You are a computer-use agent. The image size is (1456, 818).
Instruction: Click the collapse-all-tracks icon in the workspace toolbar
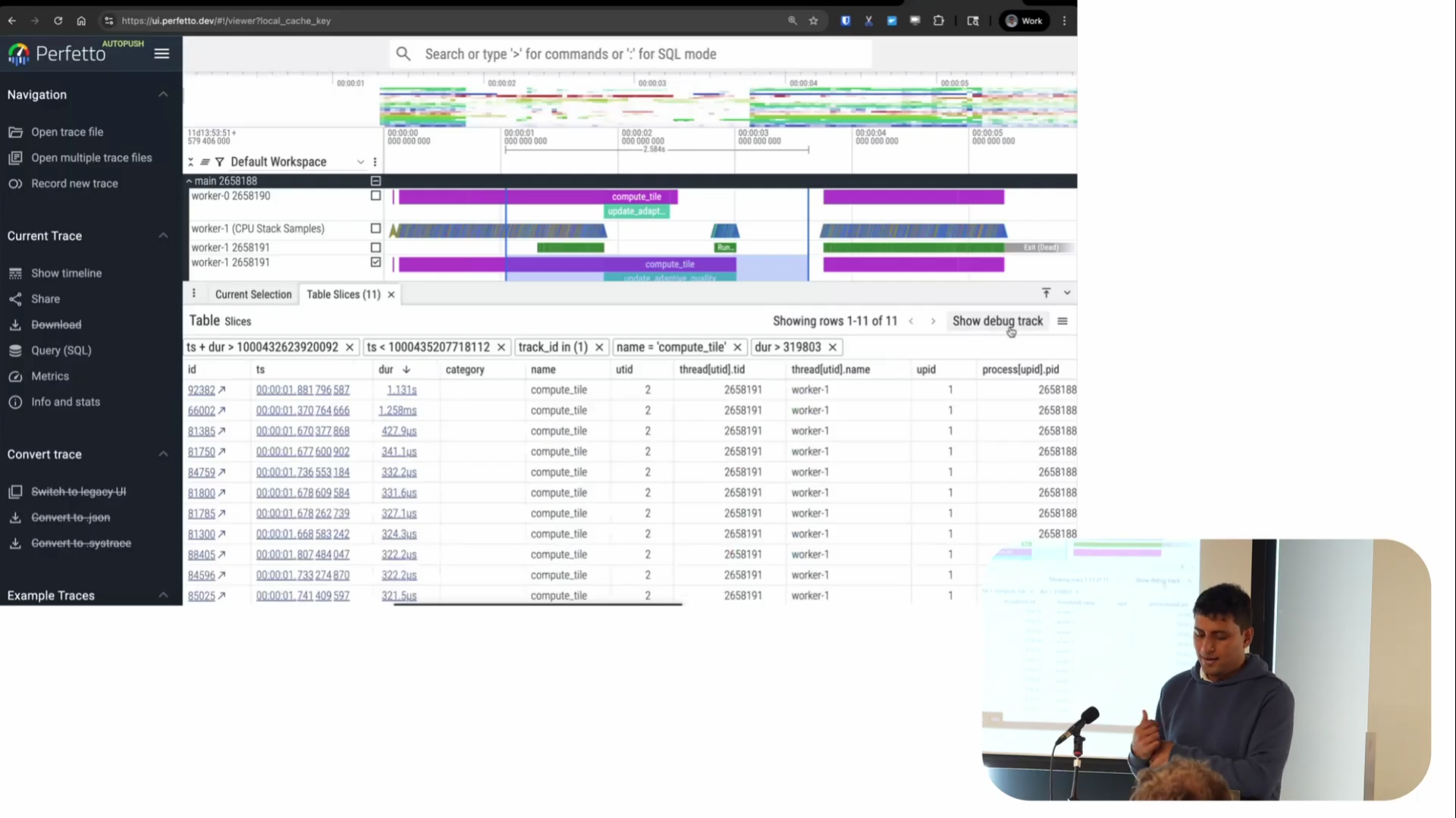[x=191, y=161]
